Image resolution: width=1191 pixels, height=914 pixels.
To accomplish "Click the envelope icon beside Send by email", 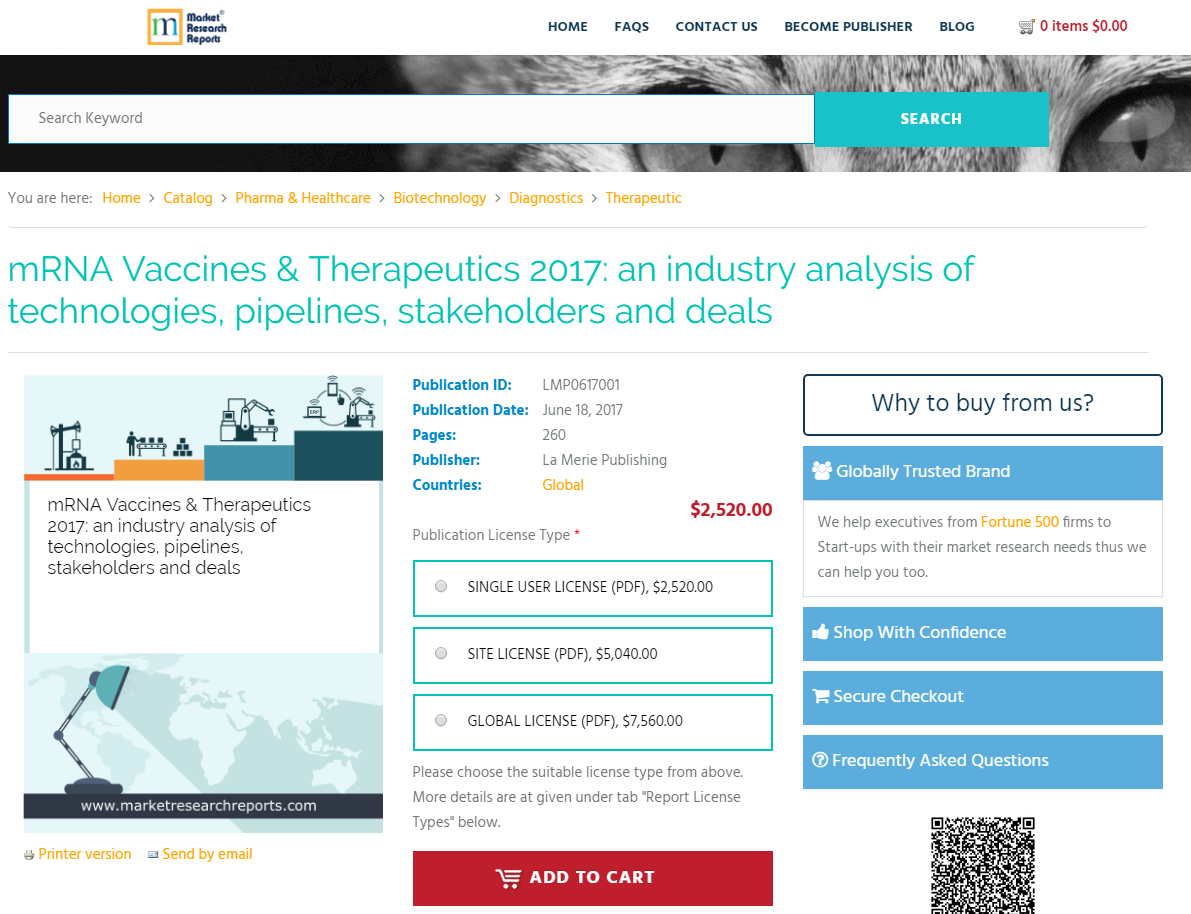I will (153, 855).
